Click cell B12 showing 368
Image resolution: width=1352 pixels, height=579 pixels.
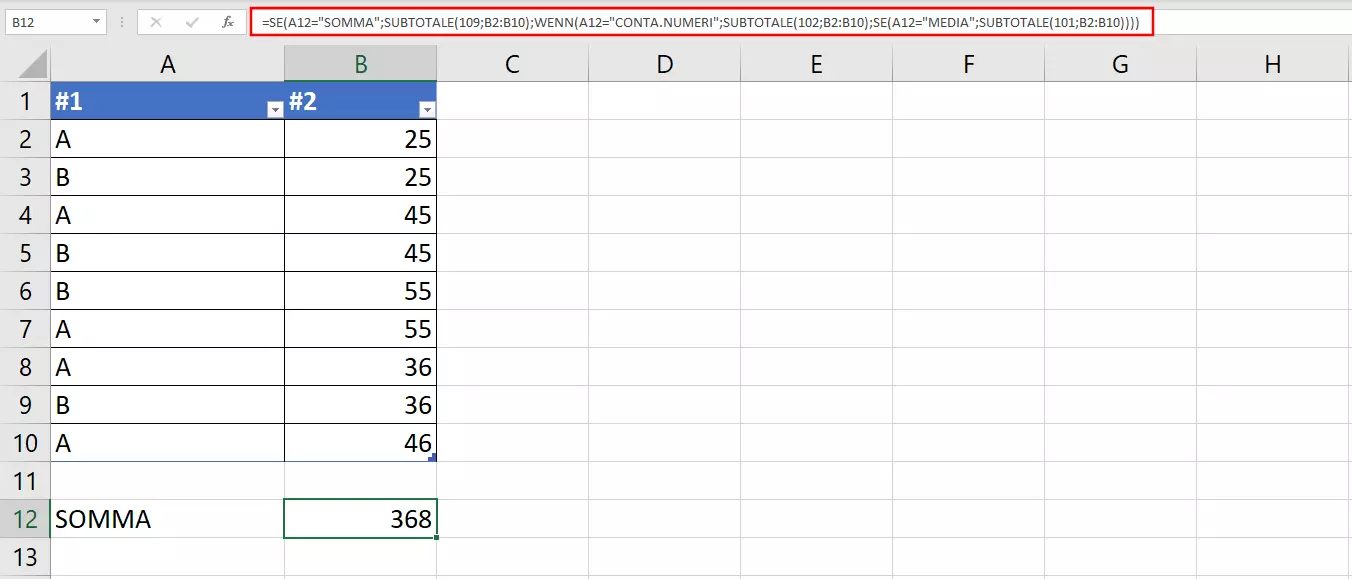click(x=361, y=519)
